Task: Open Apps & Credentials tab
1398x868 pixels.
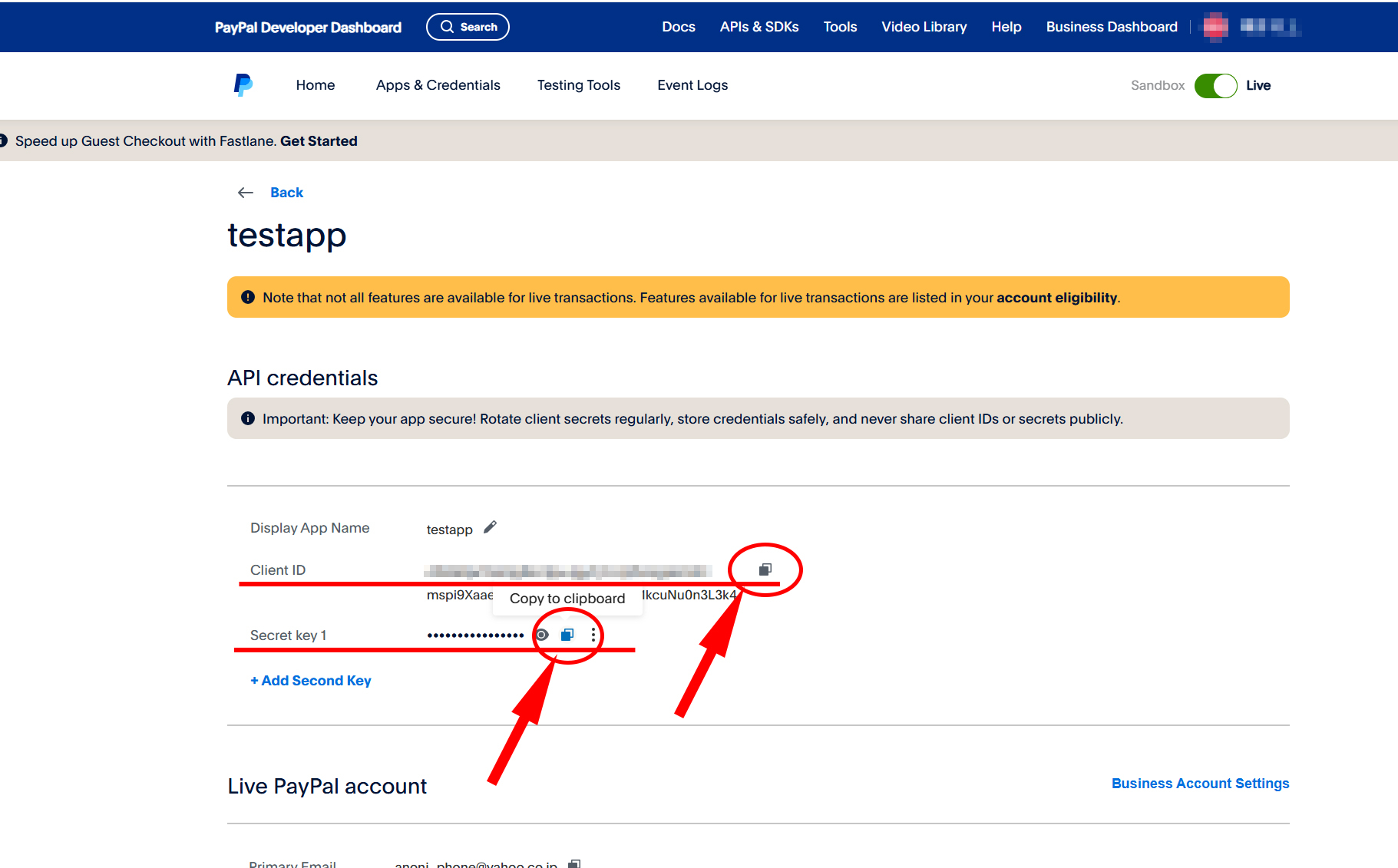Action: 438,85
